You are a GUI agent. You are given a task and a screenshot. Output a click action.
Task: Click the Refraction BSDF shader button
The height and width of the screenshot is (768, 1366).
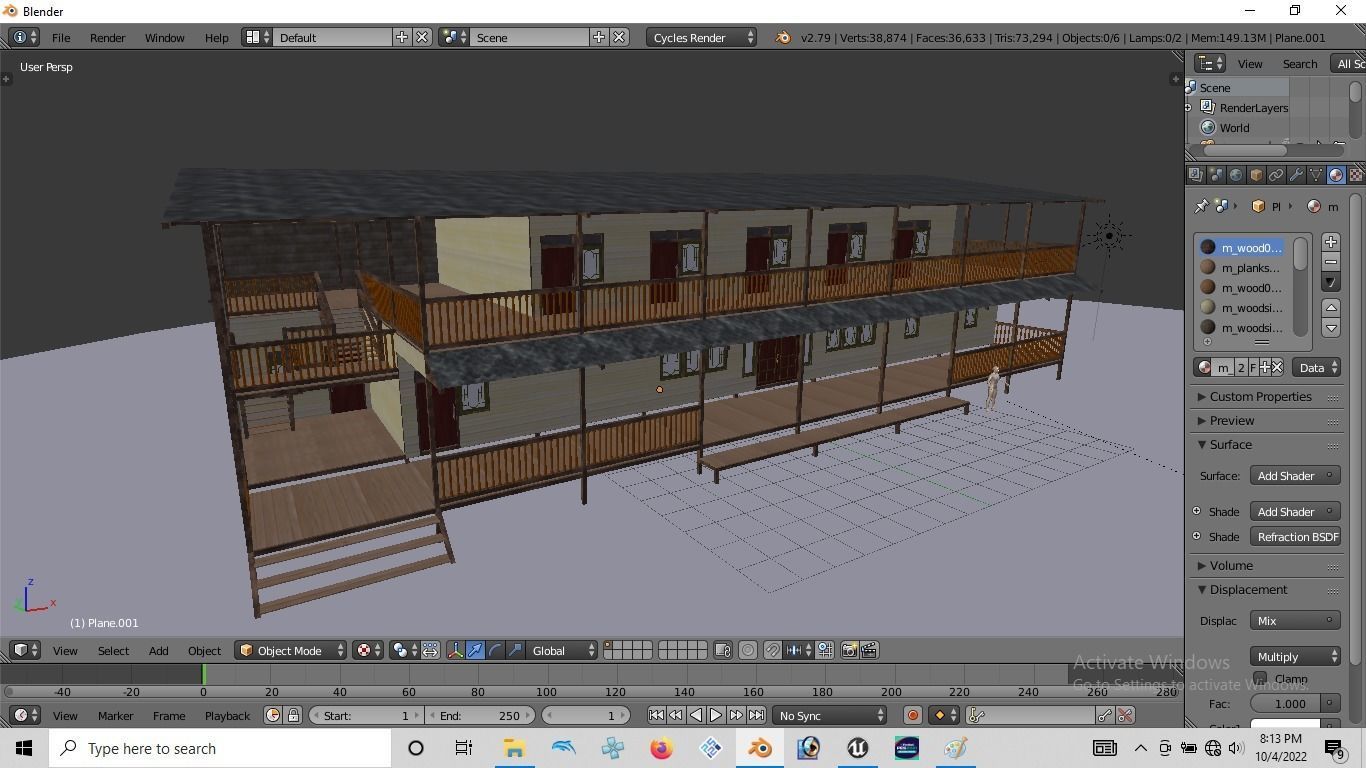(x=1295, y=536)
